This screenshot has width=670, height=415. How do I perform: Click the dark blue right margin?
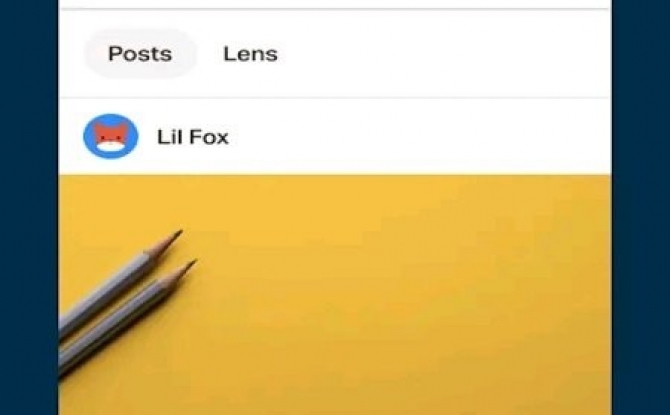pos(641,207)
